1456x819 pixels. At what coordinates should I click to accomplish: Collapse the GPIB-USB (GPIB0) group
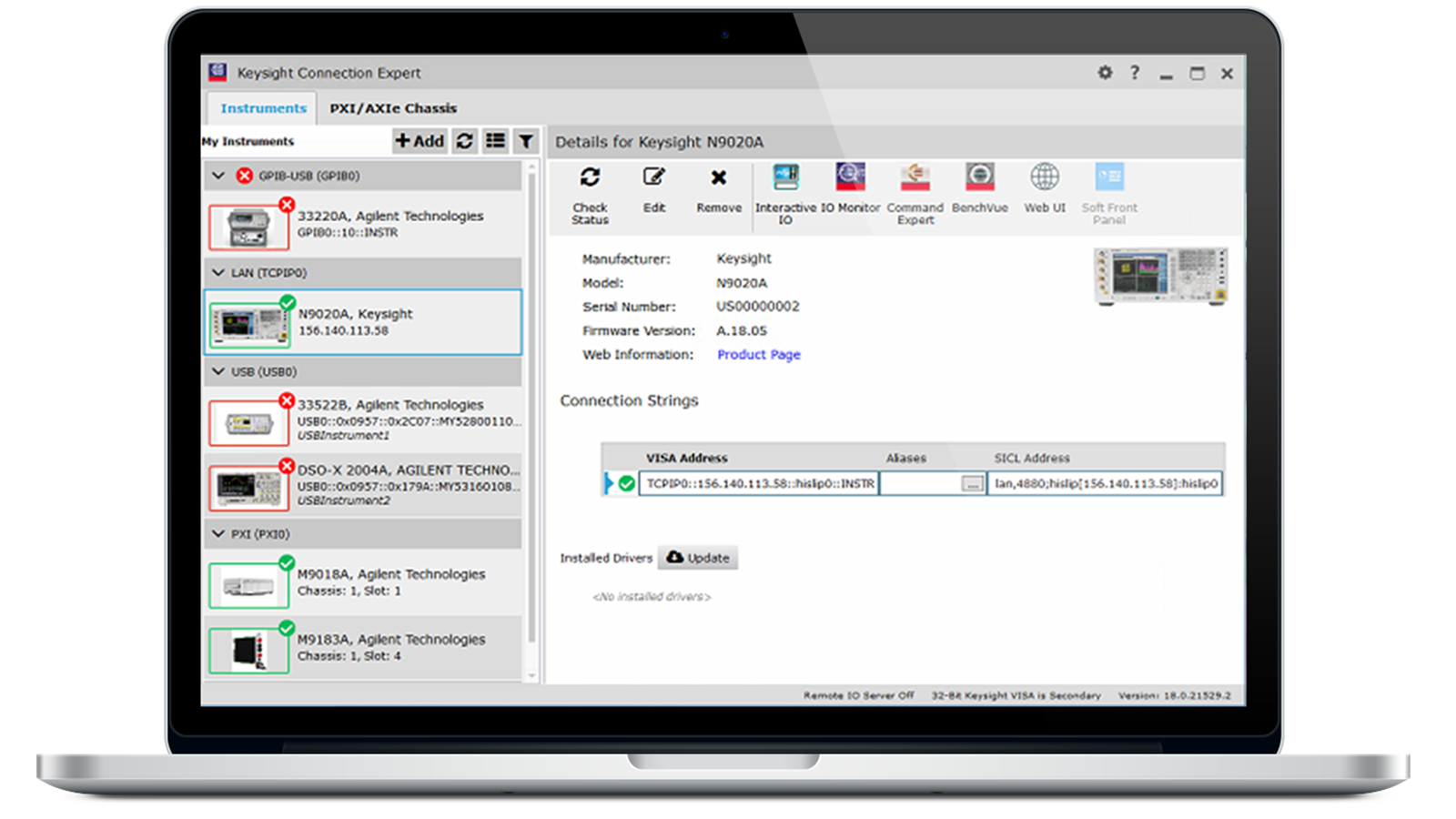click(x=218, y=176)
